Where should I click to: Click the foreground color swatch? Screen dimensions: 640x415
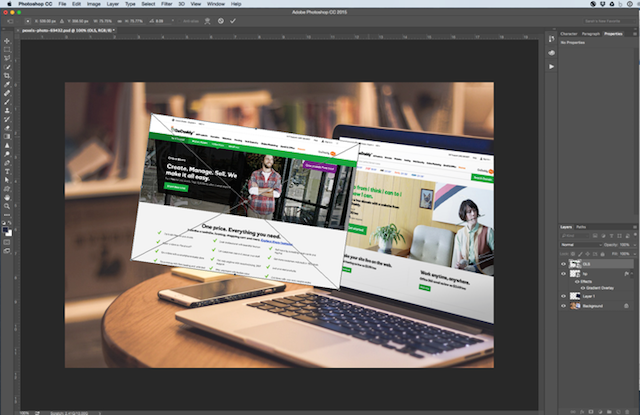(x=5, y=230)
